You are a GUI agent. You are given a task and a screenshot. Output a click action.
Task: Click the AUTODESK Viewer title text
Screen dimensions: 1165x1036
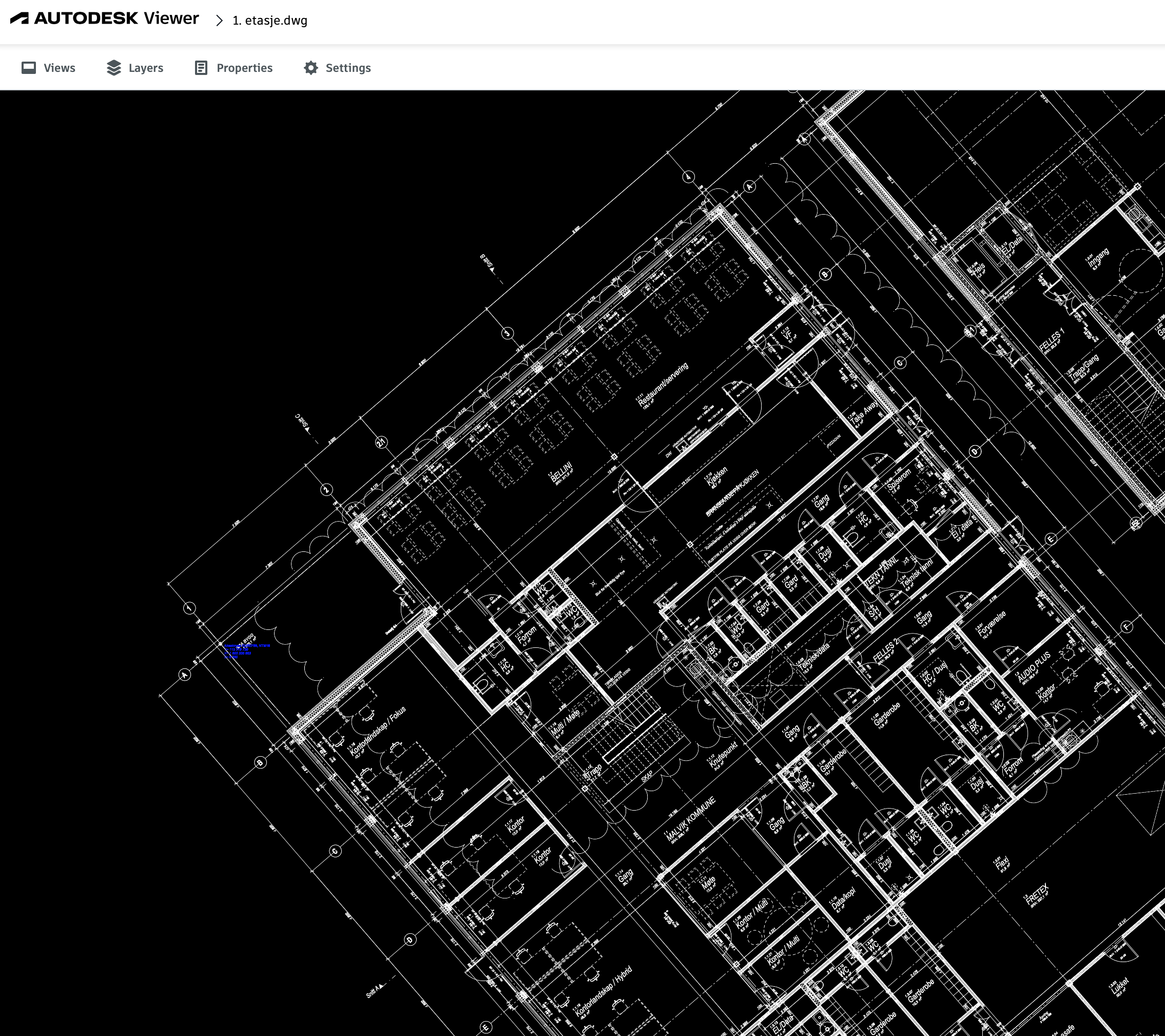(x=116, y=18)
